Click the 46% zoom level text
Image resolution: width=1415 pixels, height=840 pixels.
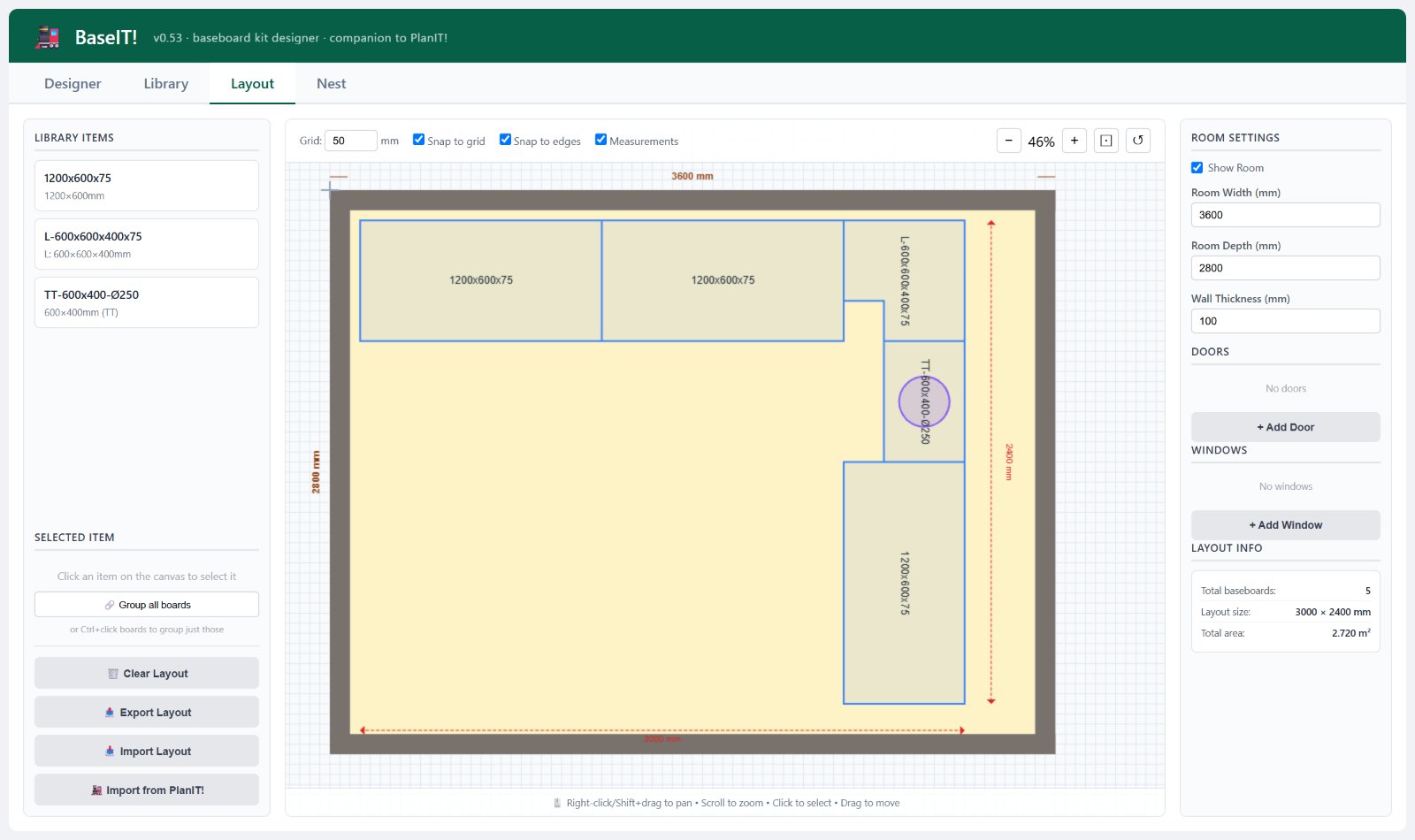coord(1041,141)
